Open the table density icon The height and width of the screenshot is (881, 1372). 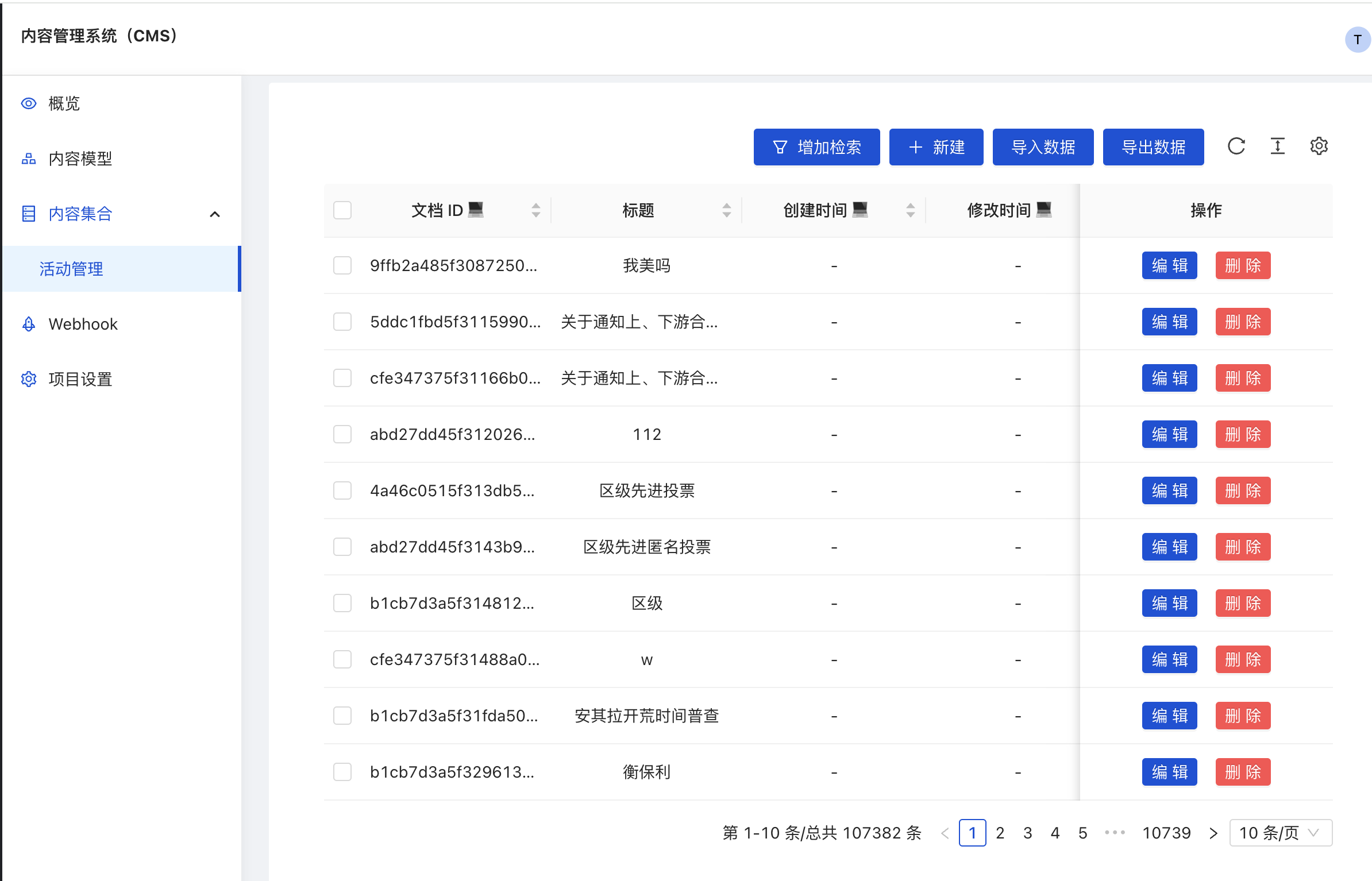click(x=1277, y=146)
